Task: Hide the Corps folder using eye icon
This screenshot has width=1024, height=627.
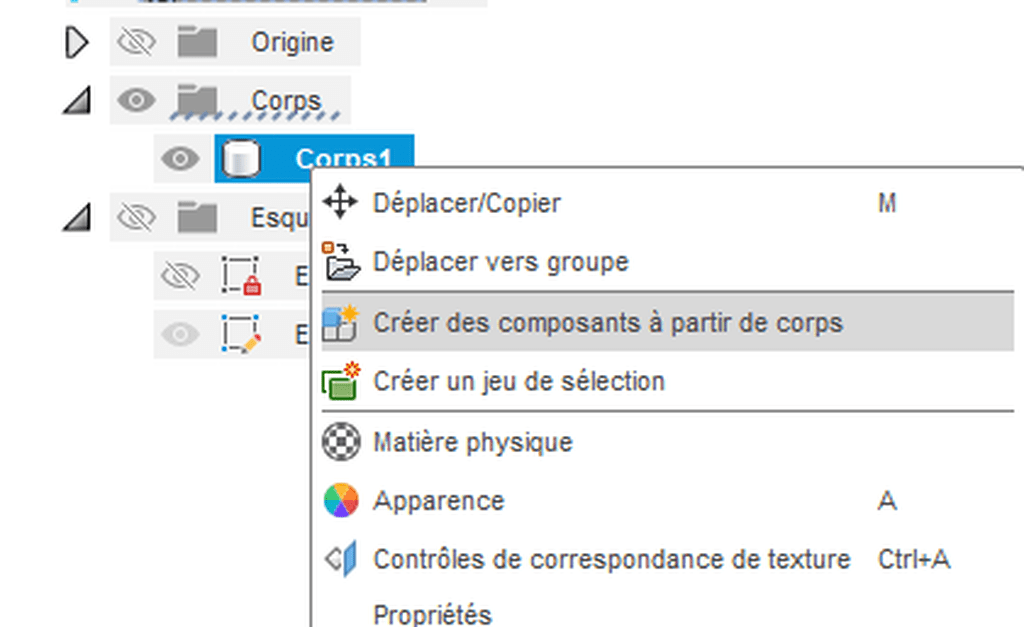Action: (136, 100)
